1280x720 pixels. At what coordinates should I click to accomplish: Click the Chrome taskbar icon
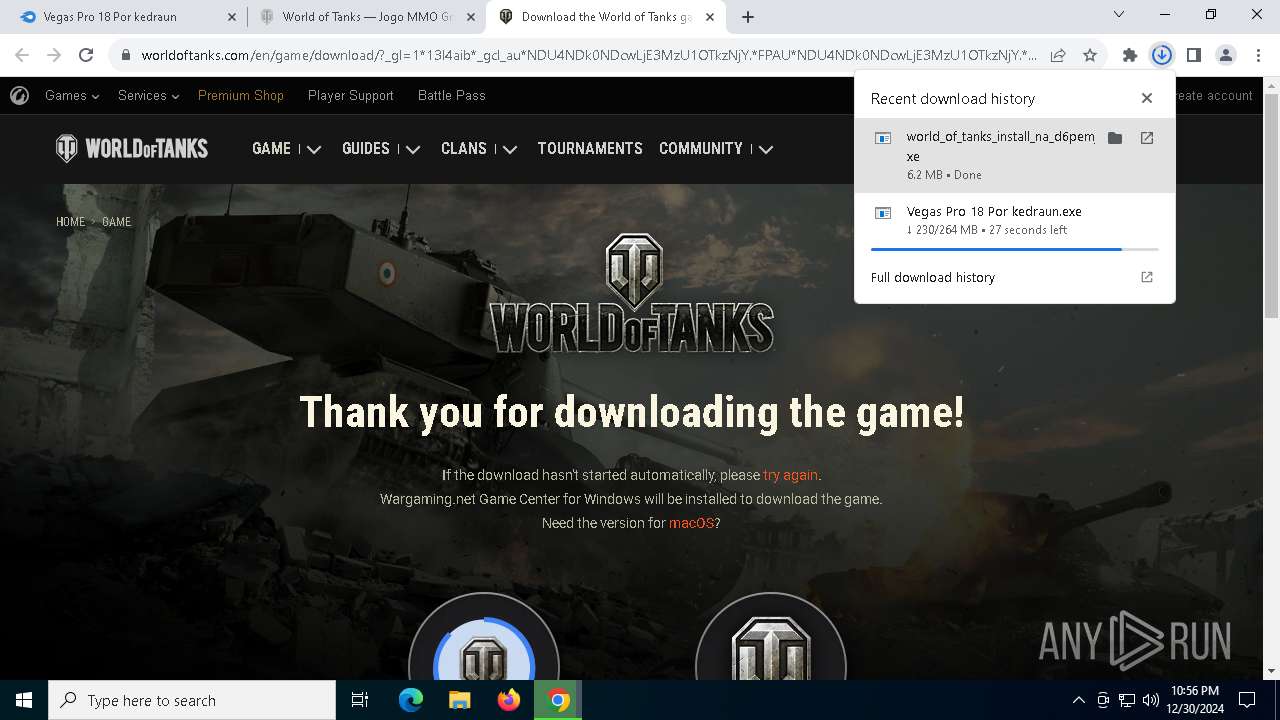[x=558, y=700]
